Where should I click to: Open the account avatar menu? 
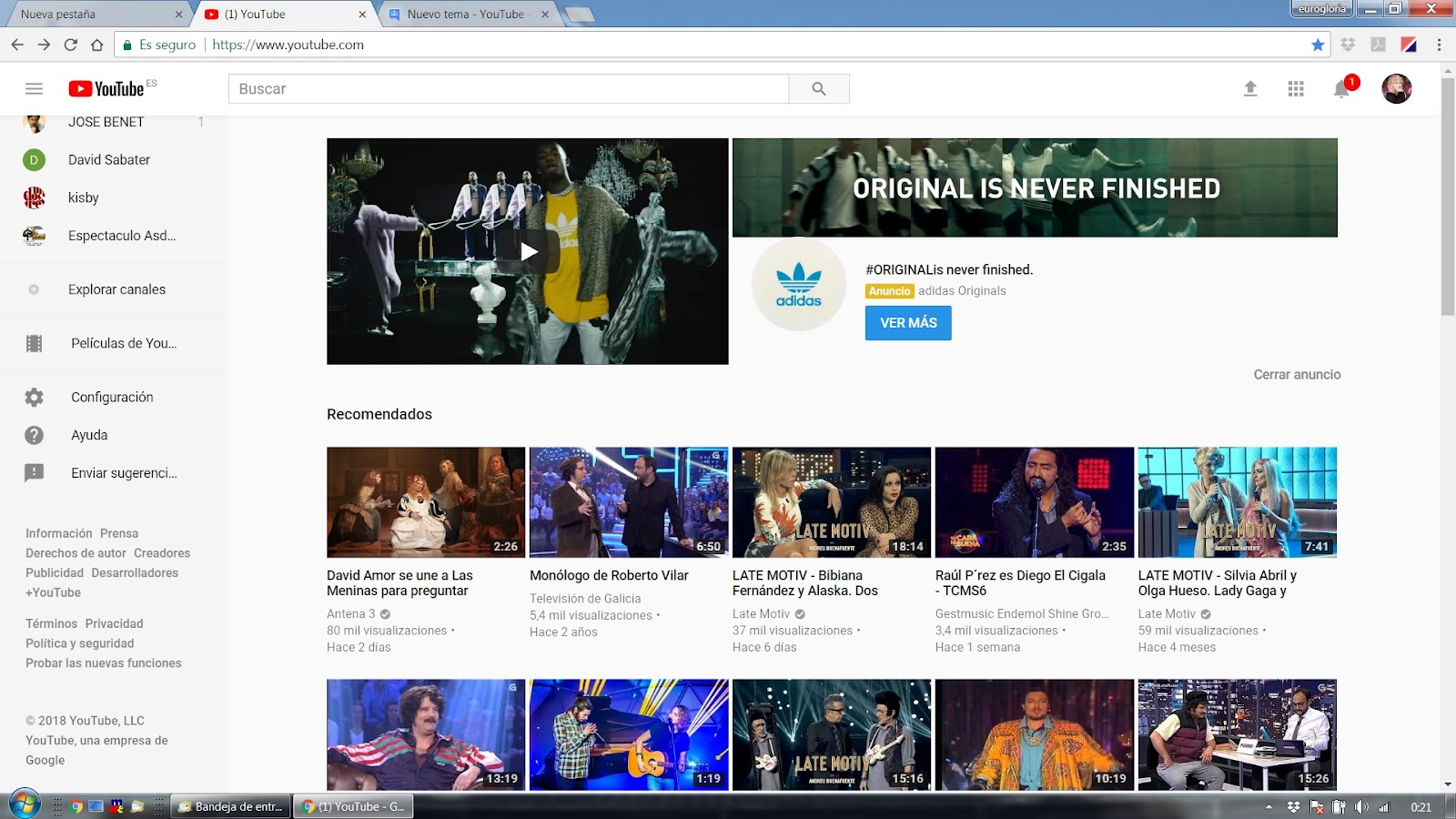point(1397,88)
